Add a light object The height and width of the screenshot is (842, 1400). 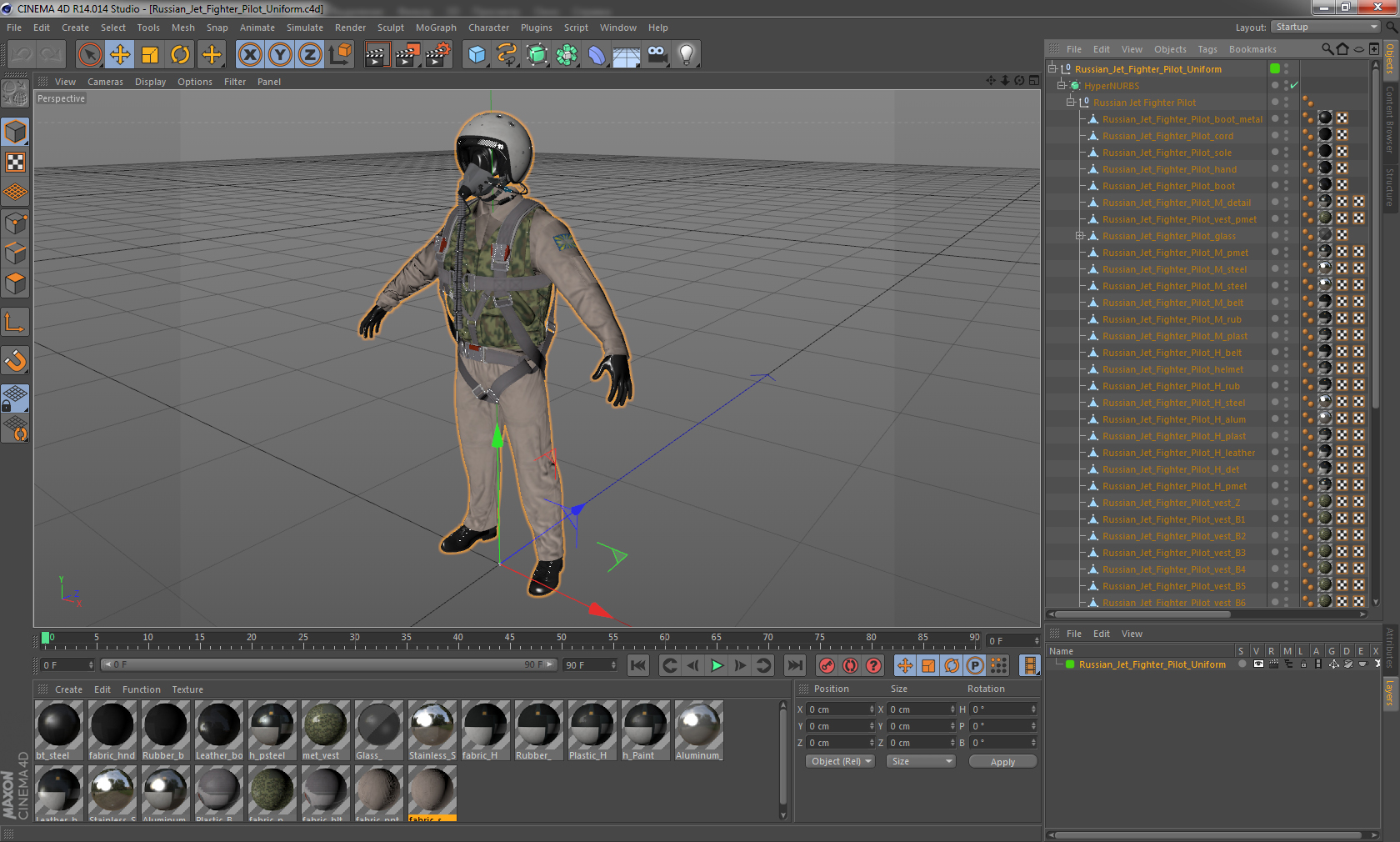tap(687, 55)
